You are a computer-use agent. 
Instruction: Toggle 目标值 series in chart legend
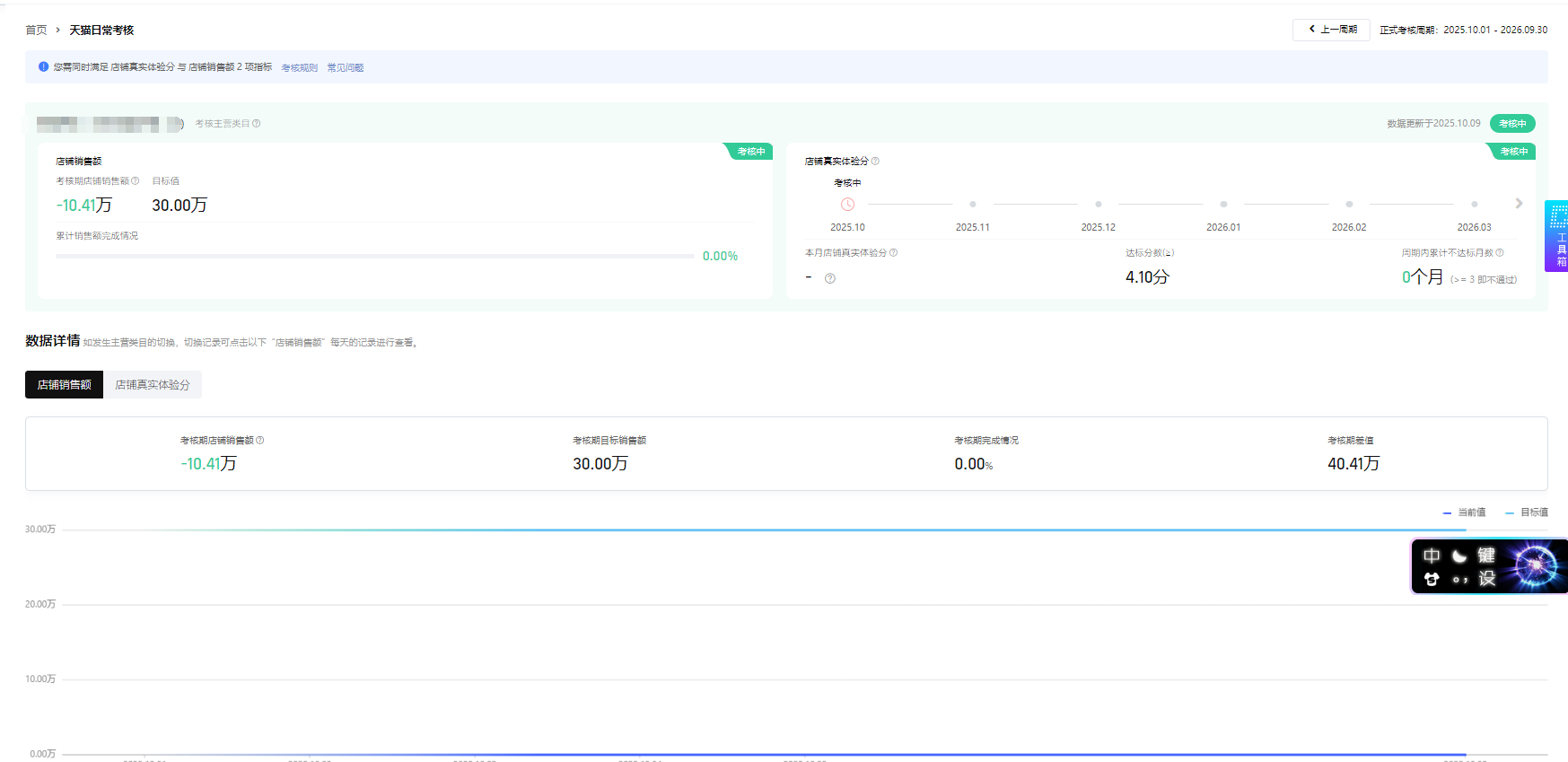(x=1527, y=512)
